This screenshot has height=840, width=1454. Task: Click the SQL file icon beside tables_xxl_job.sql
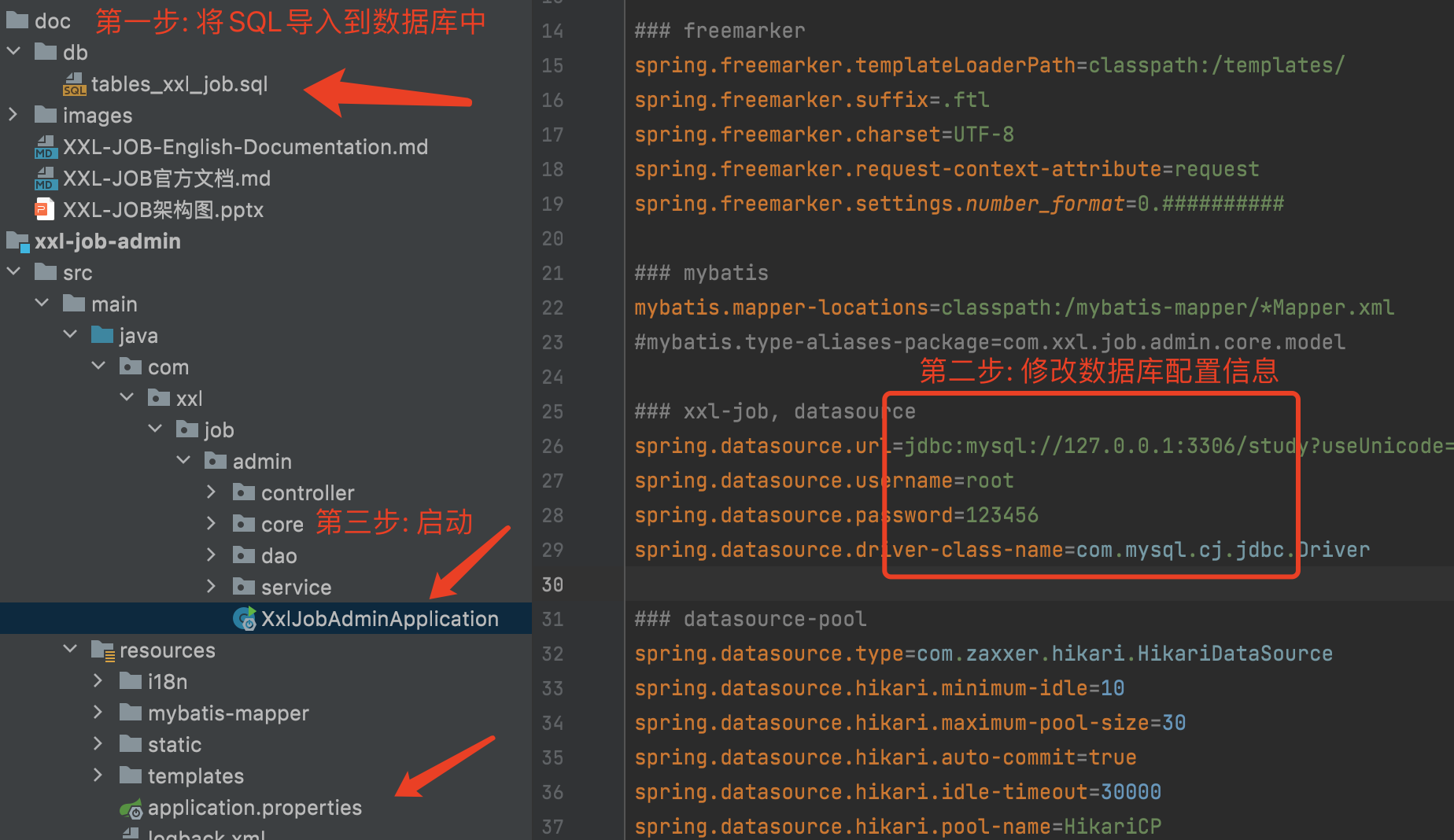click(75, 84)
